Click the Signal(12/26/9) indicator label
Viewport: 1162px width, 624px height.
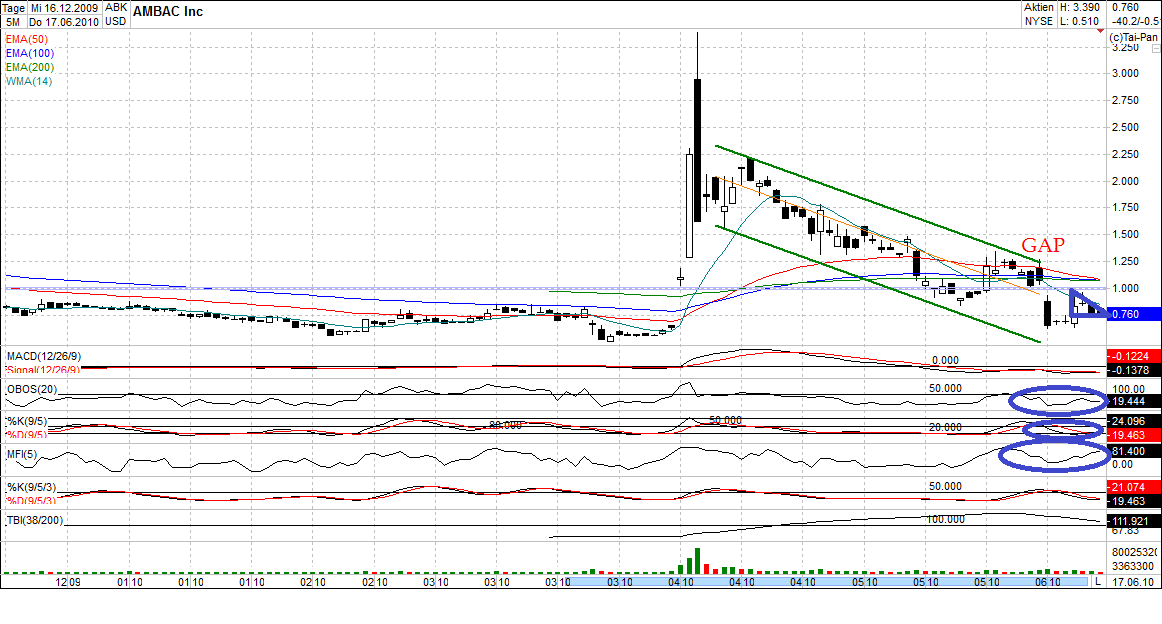click(x=44, y=369)
